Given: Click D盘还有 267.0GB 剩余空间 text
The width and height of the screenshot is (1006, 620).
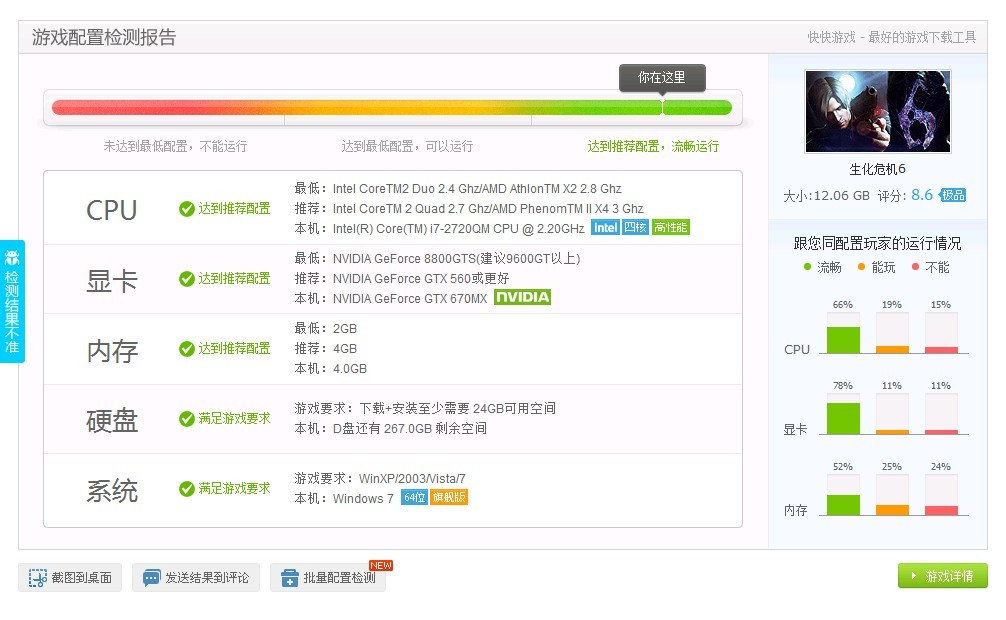Looking at the screenshot, I should [410, 428].
